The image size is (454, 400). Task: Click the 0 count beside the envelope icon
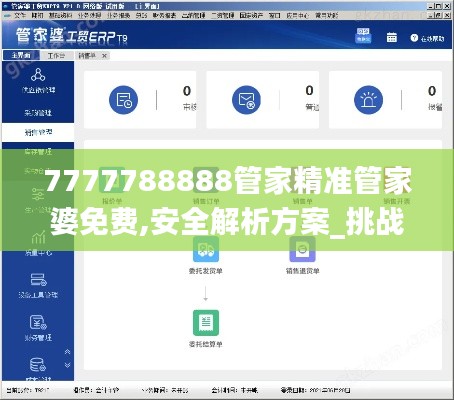click(309, 90)
